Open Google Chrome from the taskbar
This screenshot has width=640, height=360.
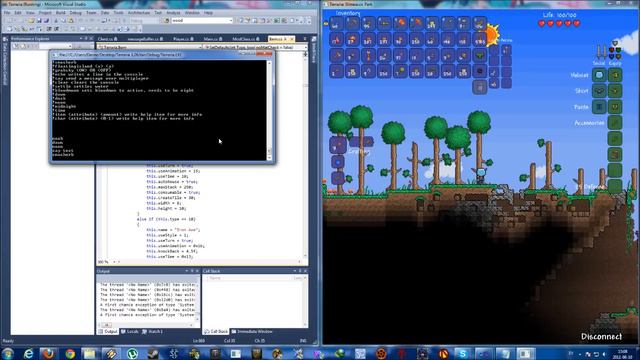point(70,353)
